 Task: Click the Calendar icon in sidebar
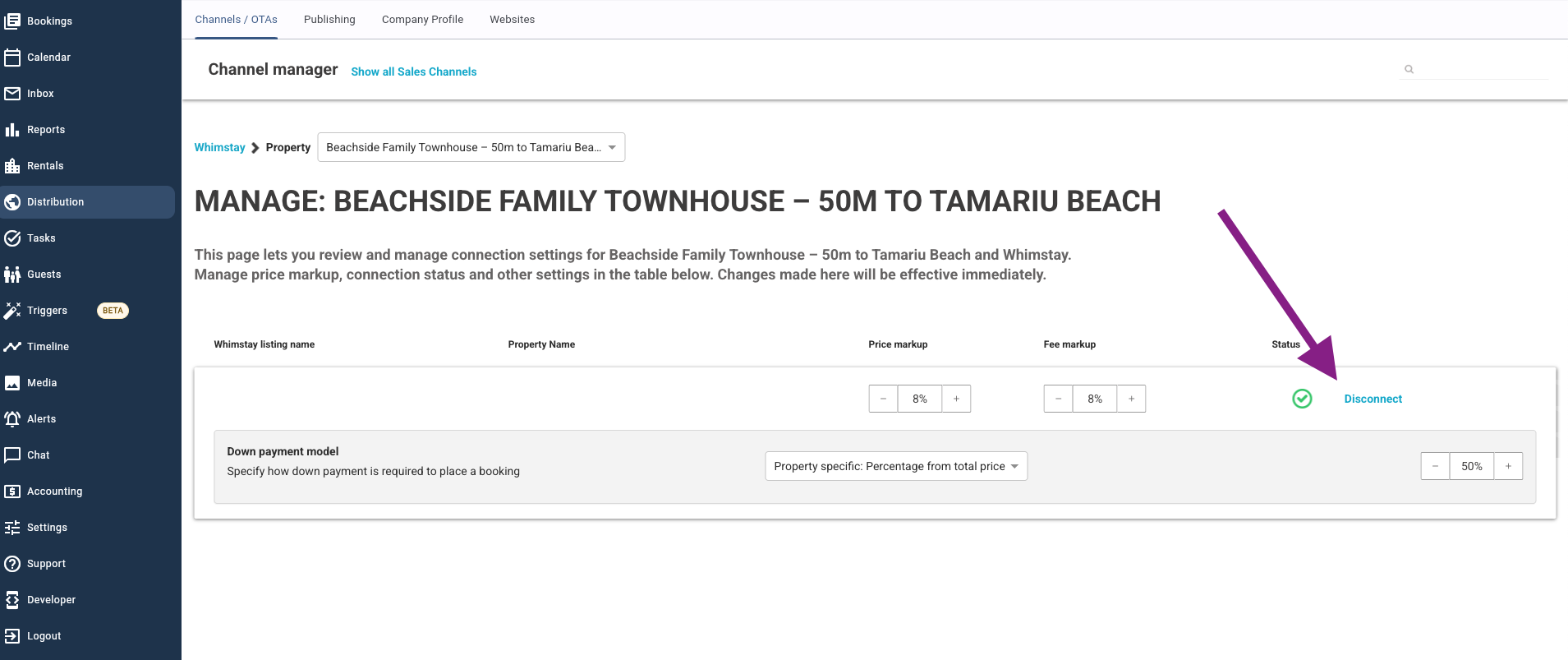tap(12, 58)
